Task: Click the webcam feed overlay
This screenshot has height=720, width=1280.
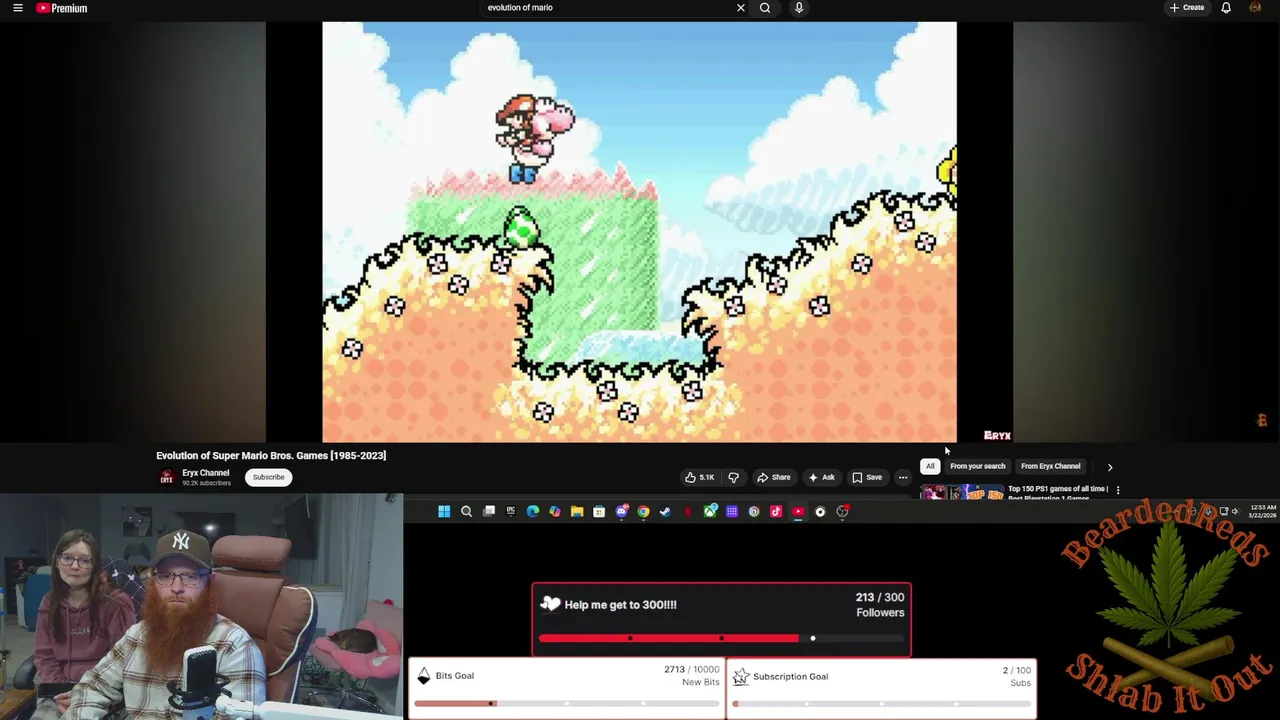Action: click(201, 606)
